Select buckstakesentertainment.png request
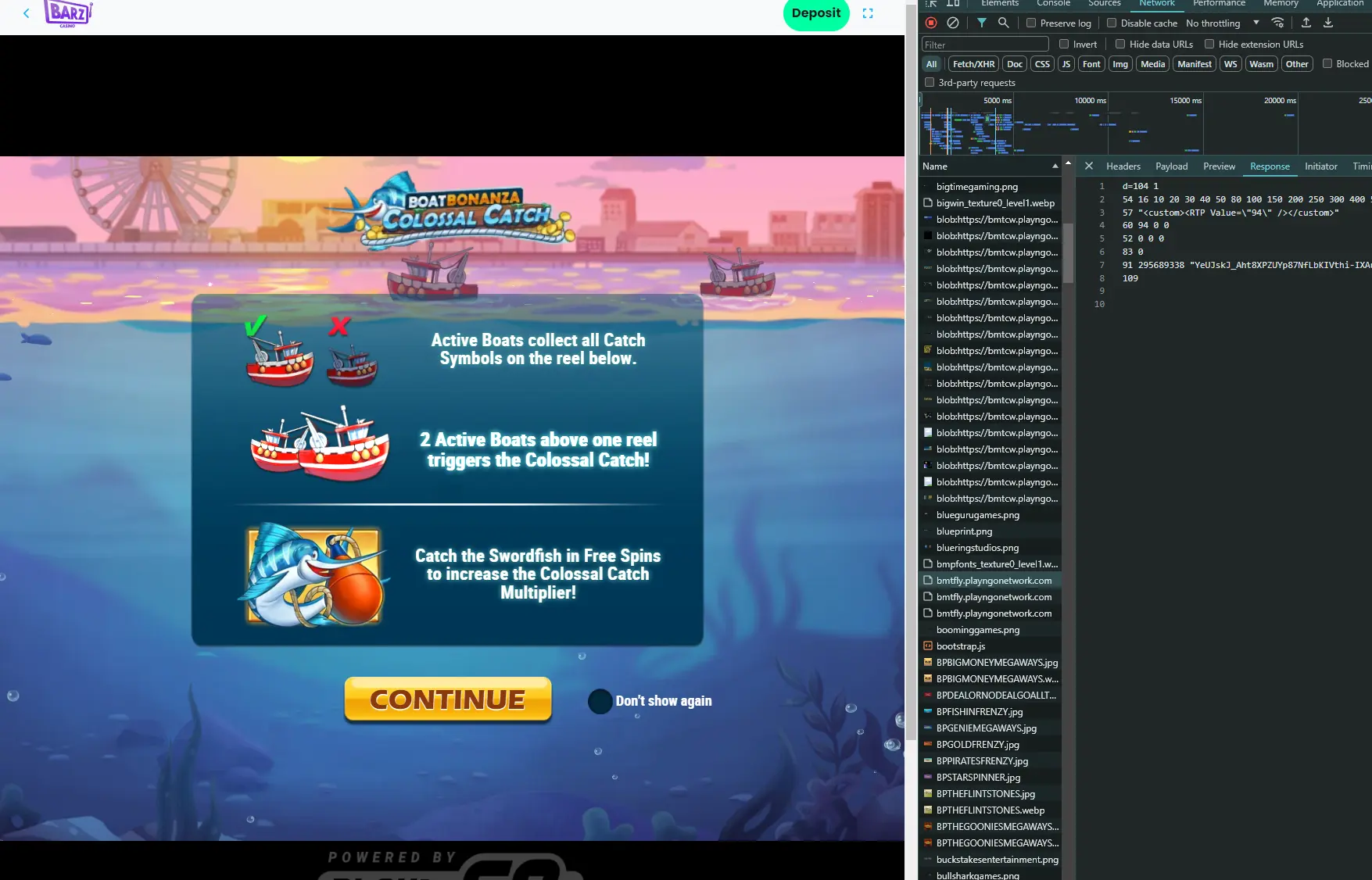1372x880 pixels. tap(990, 860)
